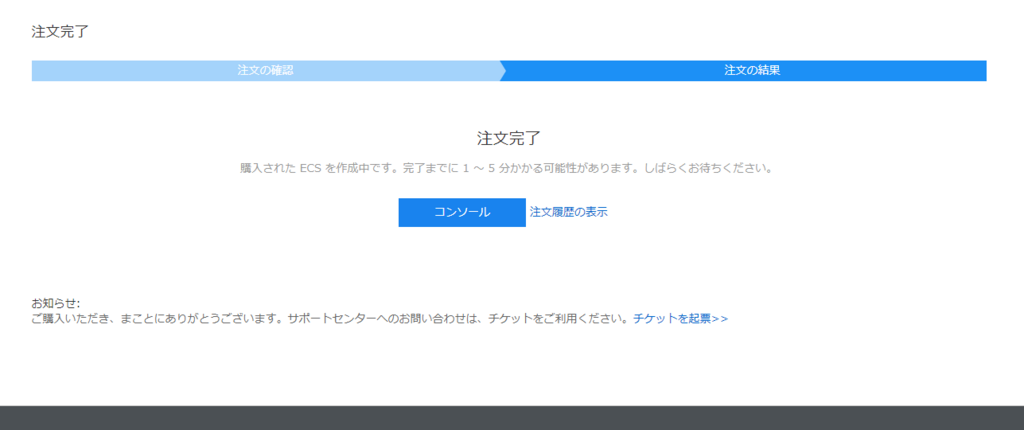1024x430 pixels.
Task: Click the 注文完了 page title at top
Action: click(x=59, y=31)
